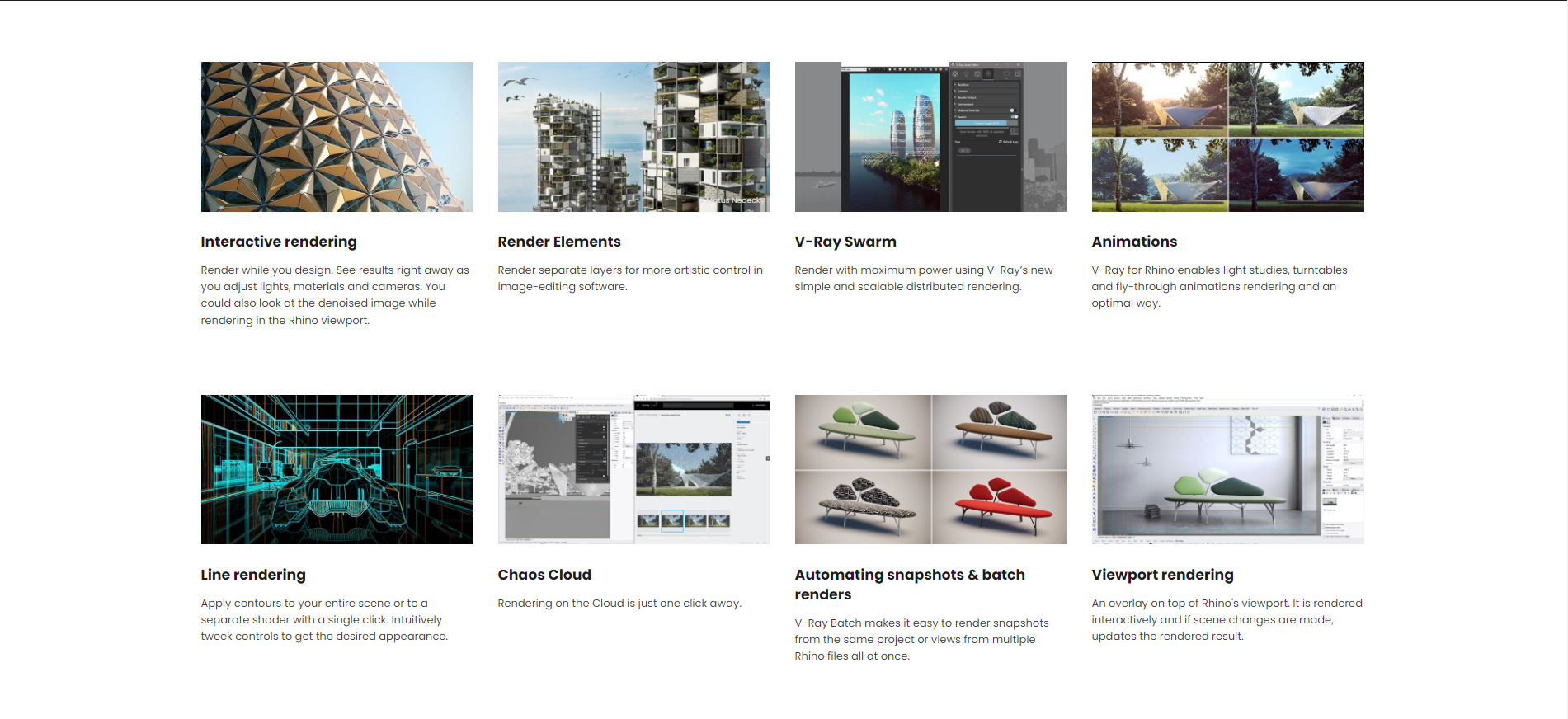Viewport: 1568px width, 719px height.
Task: Open the Viewport rendering Rhino thumbnail
Action: click(x=1227, y=469)
